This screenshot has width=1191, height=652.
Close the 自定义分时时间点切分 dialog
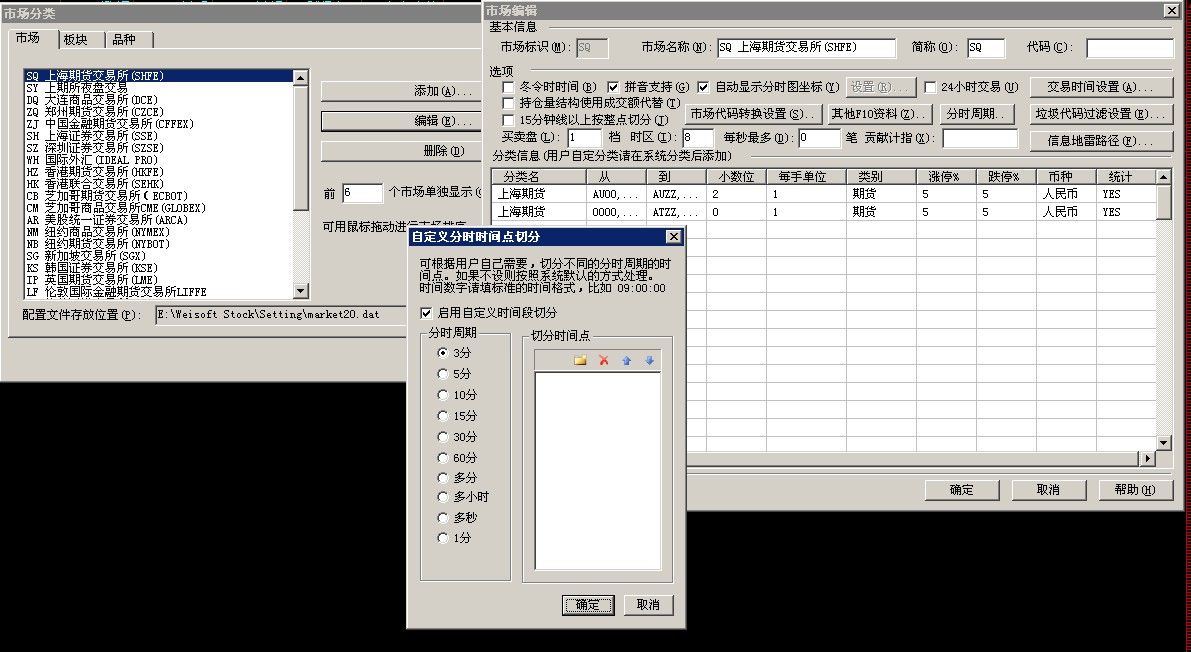pyautogui.click(x=674, y=237)
